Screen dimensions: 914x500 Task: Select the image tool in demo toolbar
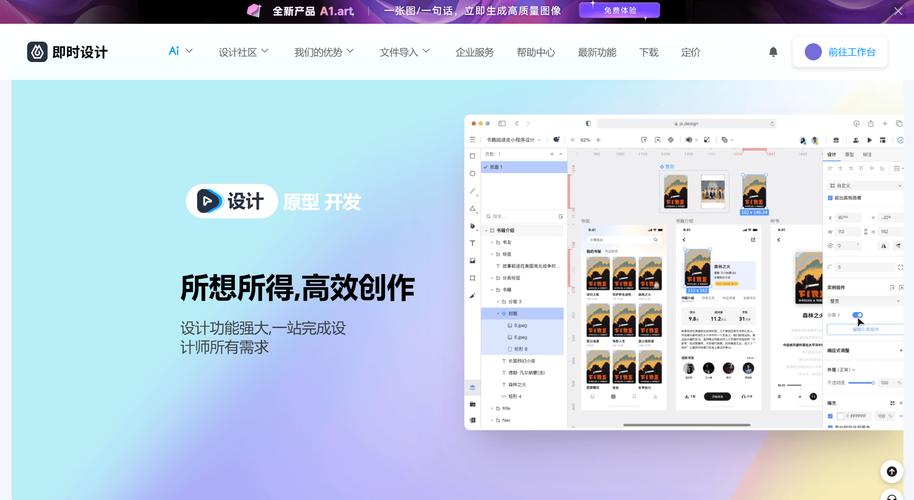(x=472, y=260)
